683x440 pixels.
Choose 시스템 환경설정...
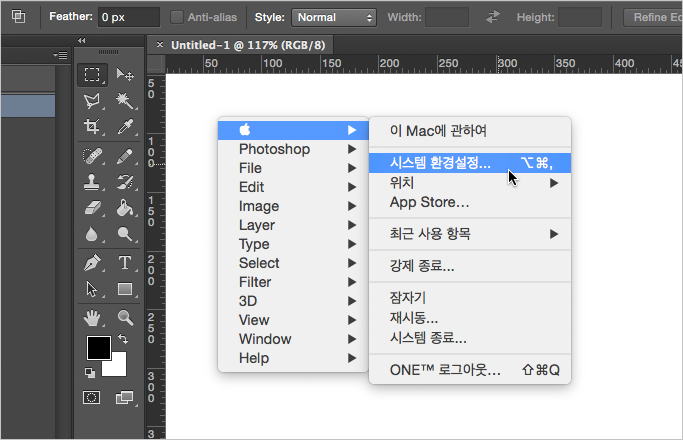(470, 163)
